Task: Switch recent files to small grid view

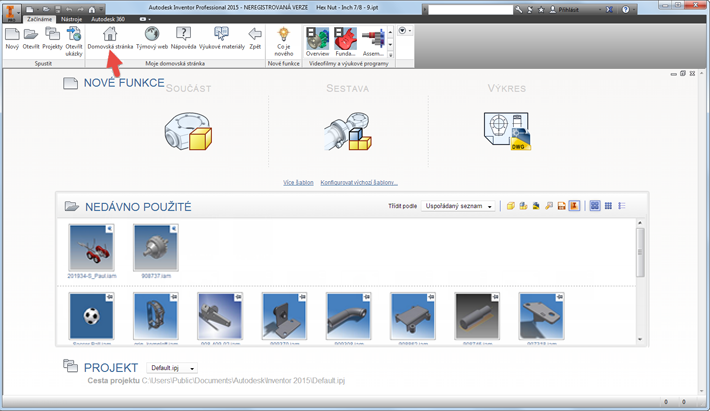Action: pyautogui.click(x=608, y=206)
